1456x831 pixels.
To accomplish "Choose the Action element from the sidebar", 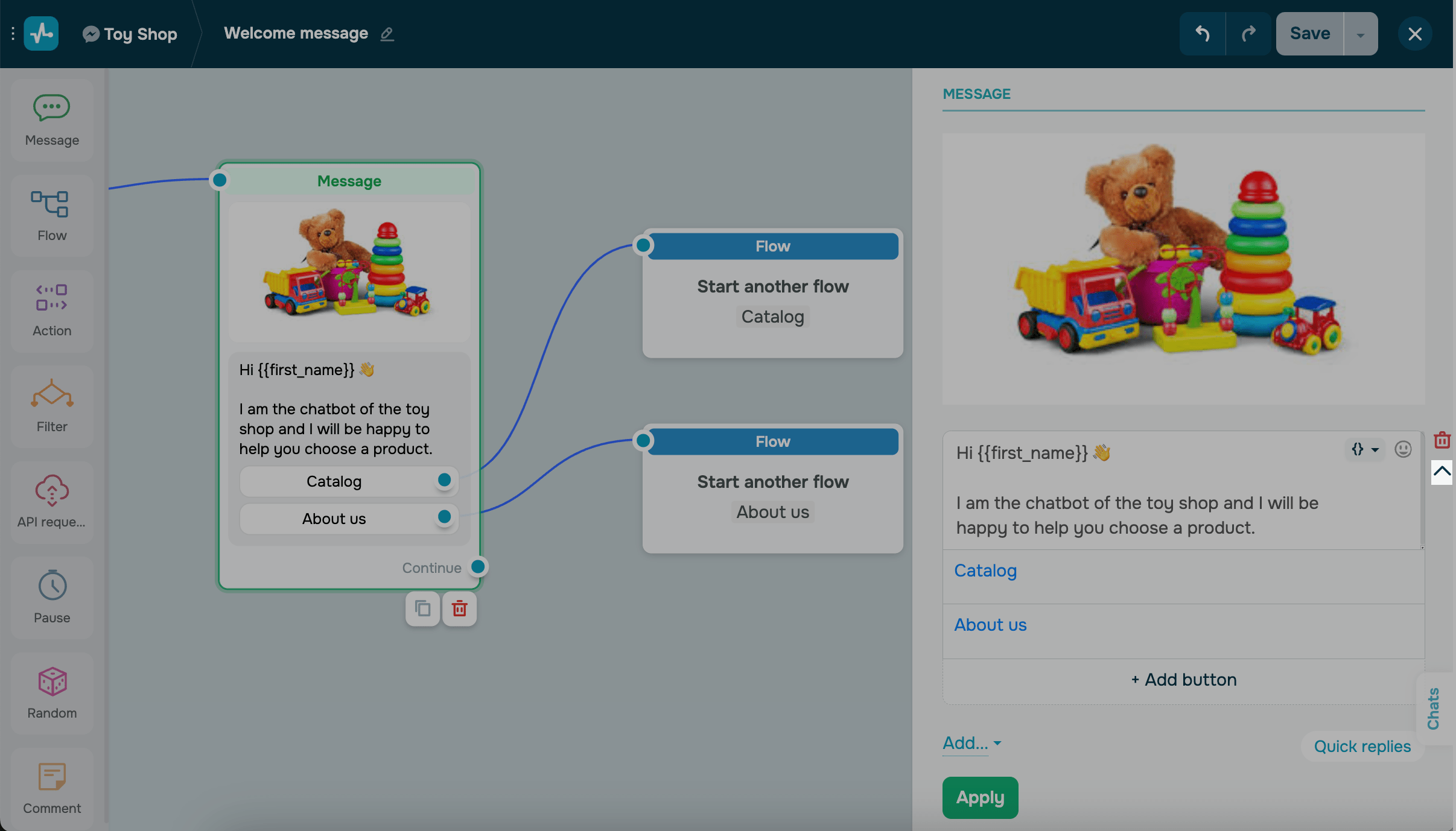I will tap(51, 309).
